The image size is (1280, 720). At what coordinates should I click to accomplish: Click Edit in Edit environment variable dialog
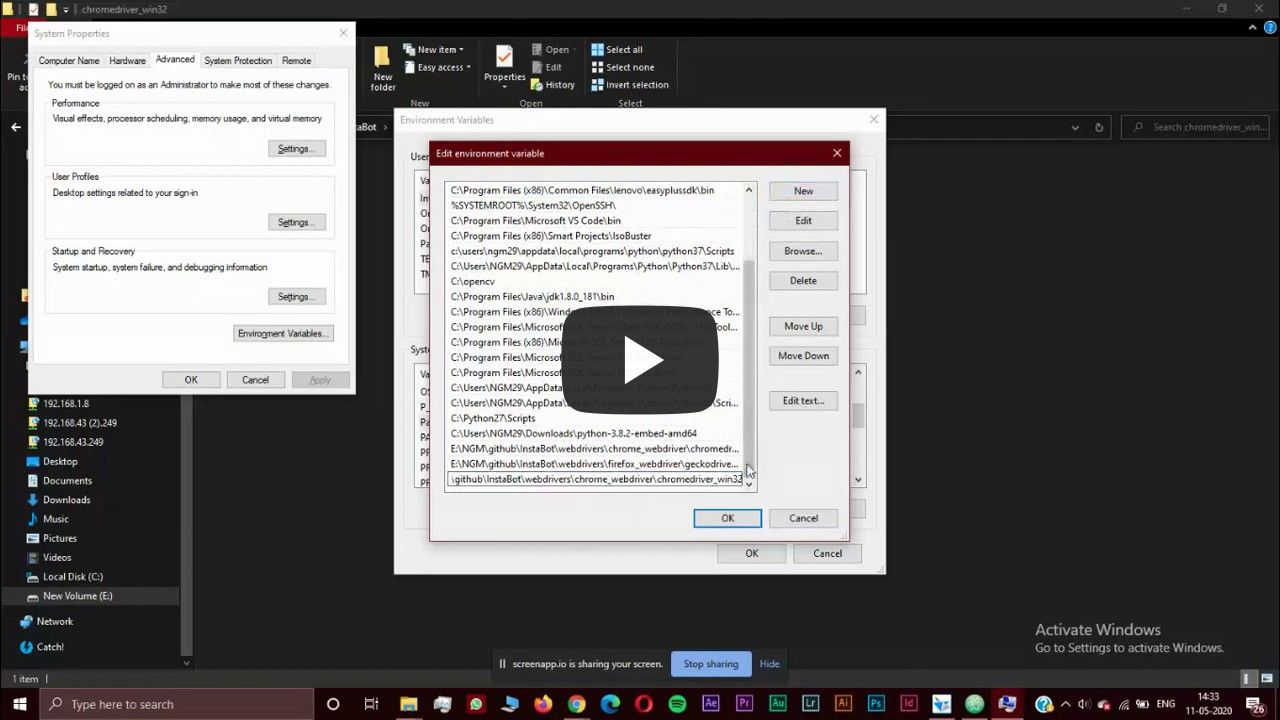click(803, 221)
